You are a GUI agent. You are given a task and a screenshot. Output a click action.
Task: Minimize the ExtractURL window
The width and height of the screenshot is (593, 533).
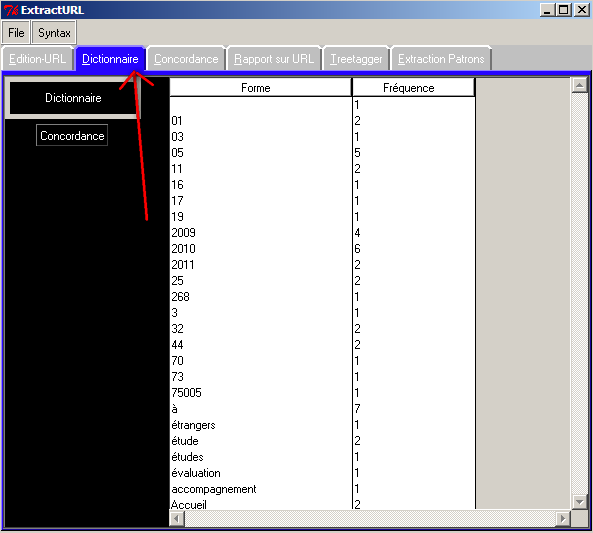pyautogui.click(x=548, y=10)
